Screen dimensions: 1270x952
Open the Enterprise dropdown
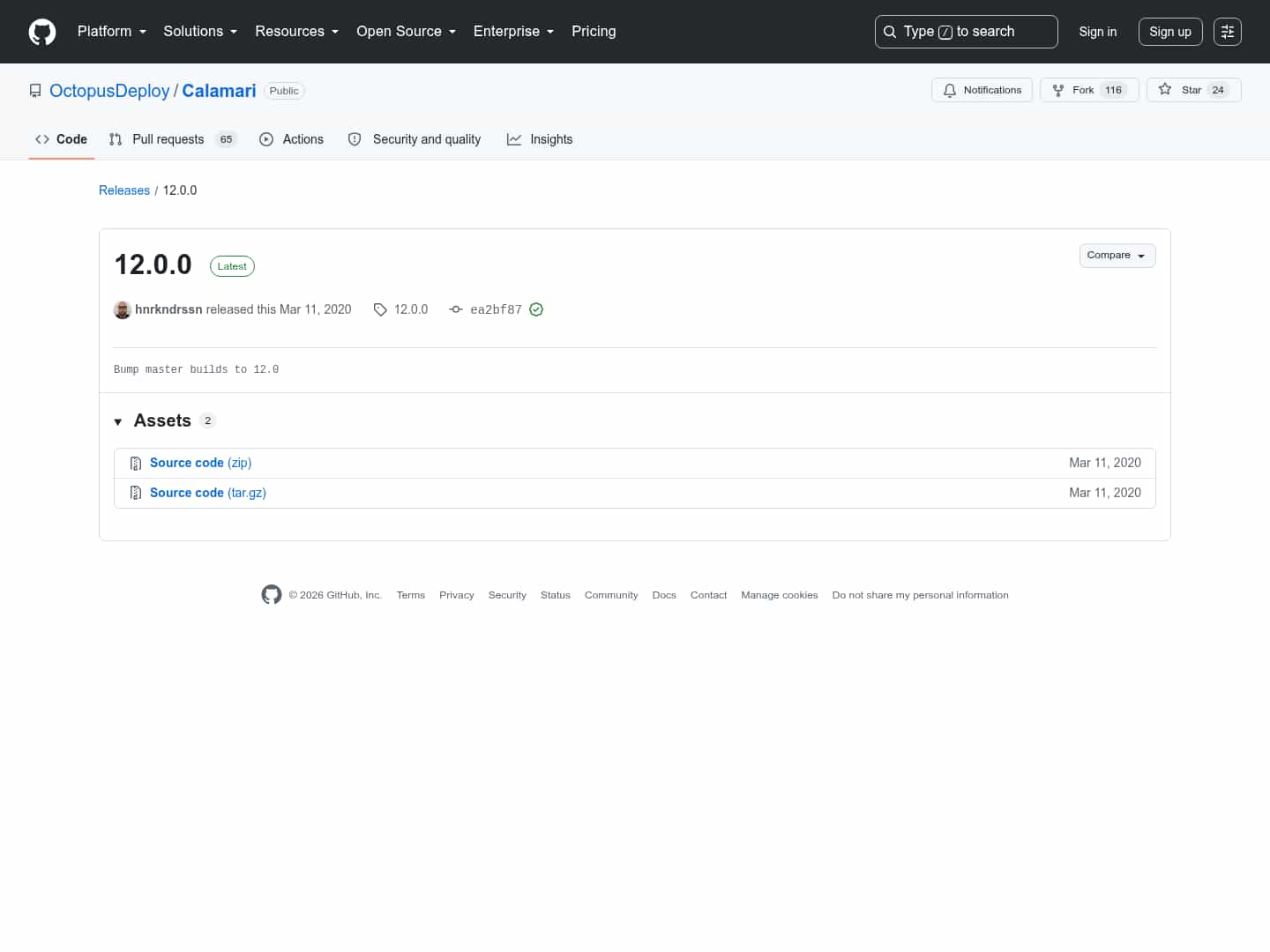tap(514, 32)
